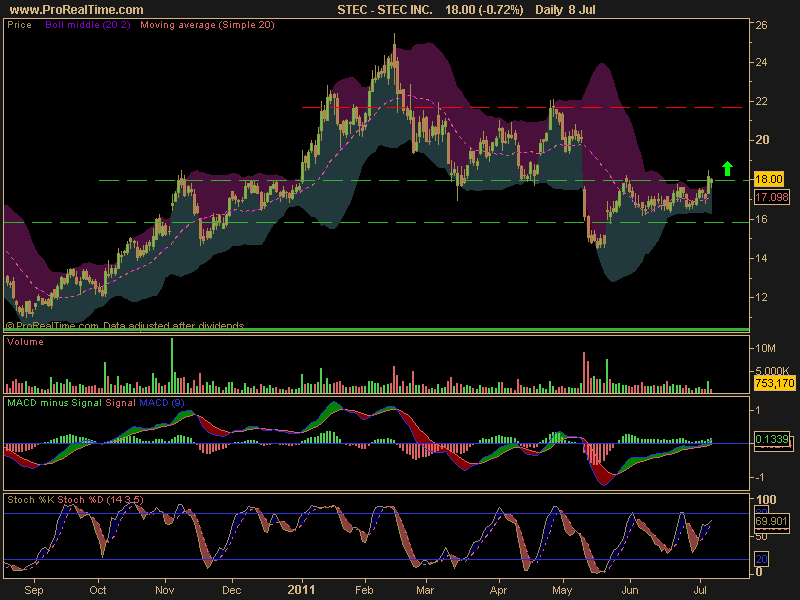800x600 pixels.
Task: Click the Apr month label on time axis
Action: click(498, 590)
